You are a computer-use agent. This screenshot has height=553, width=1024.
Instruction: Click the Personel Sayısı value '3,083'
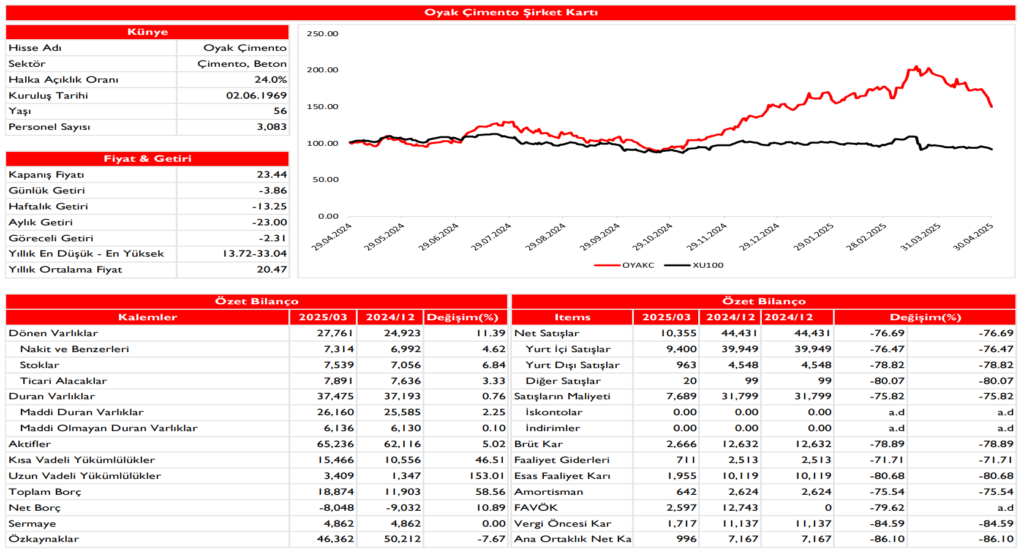(x=272, y=127)
